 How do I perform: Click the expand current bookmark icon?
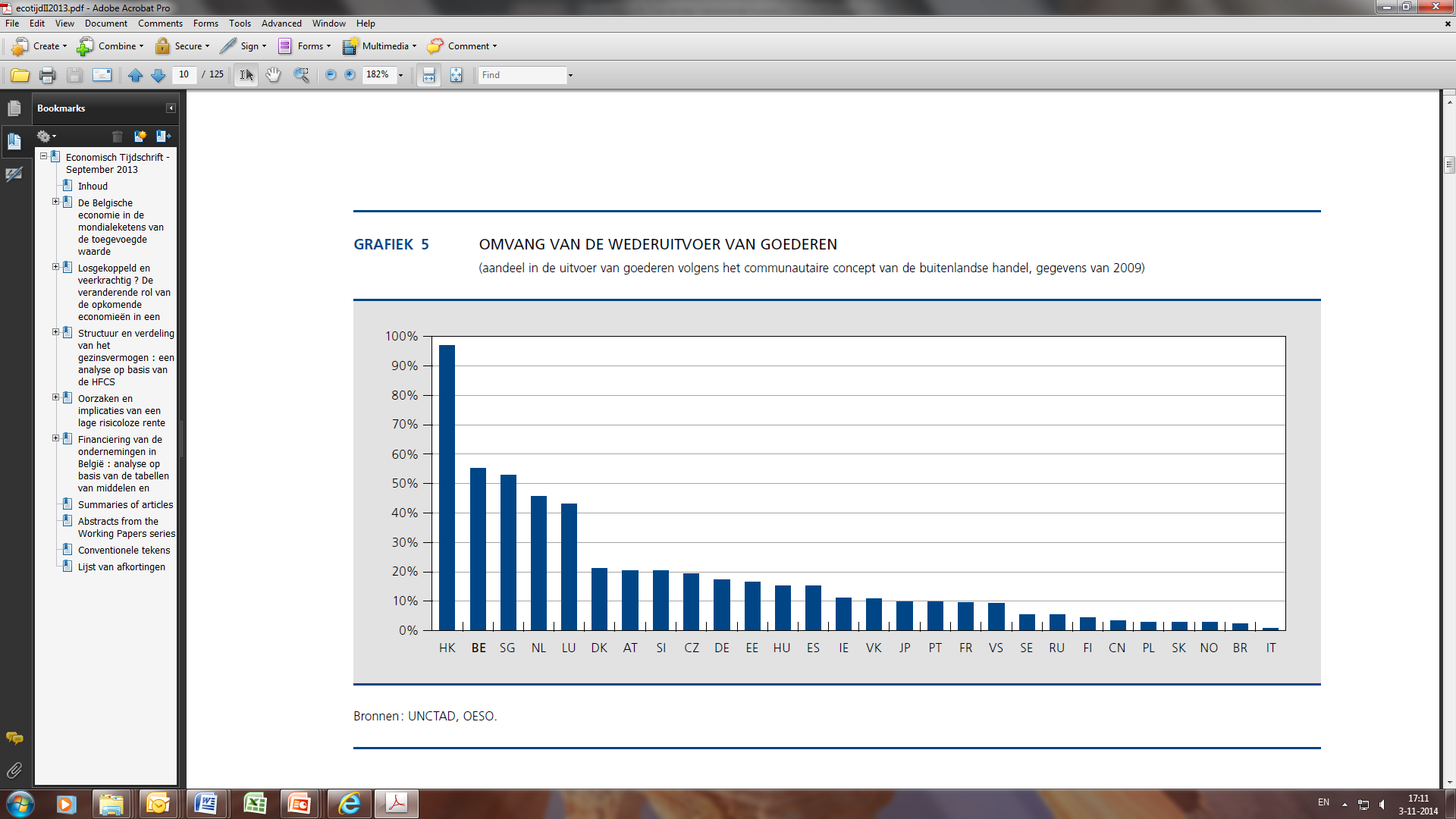163,136
